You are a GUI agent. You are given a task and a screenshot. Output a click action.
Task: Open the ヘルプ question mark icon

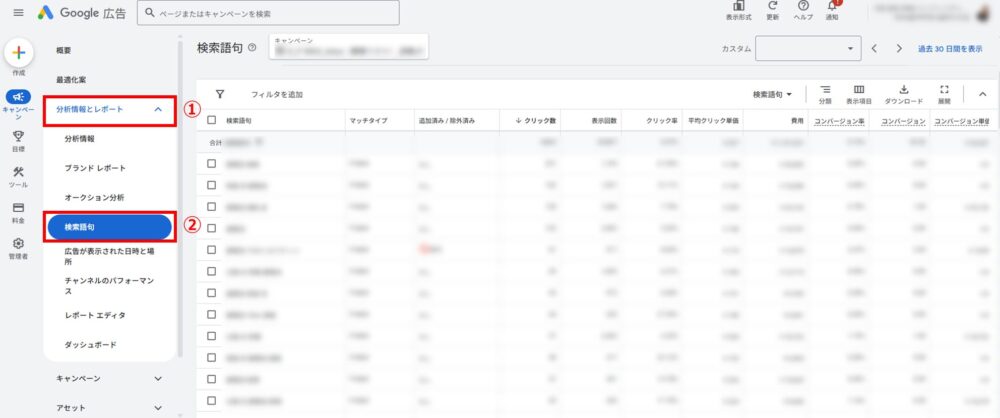[803, 6]
